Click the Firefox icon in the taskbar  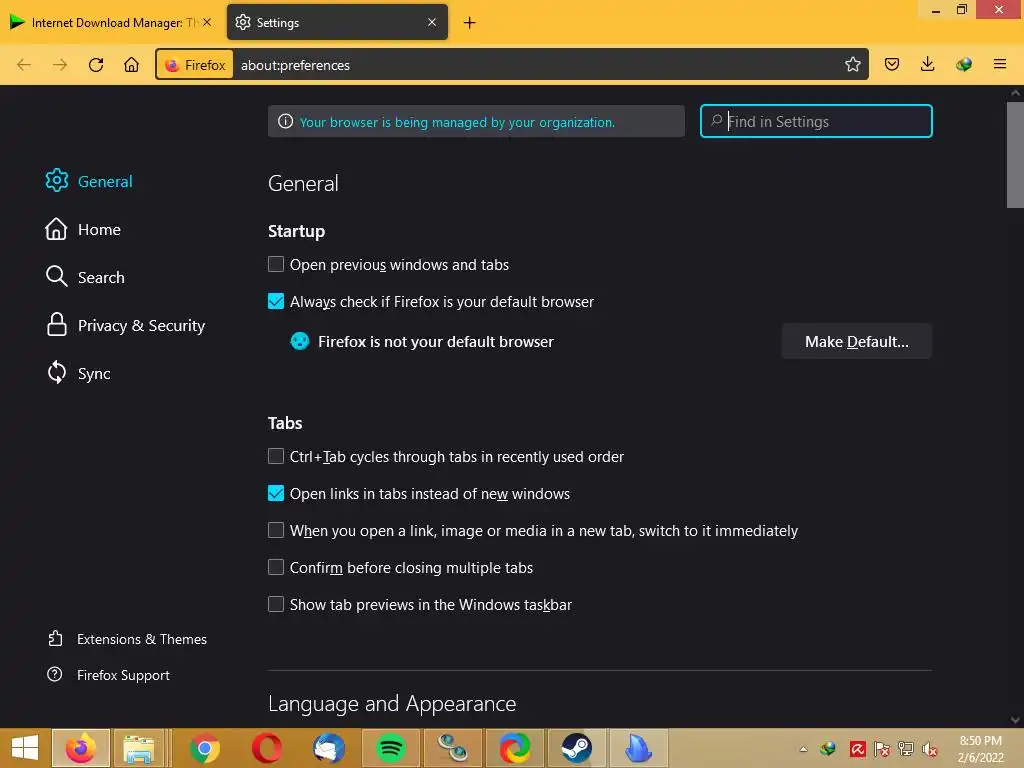(x=81, y=748)
